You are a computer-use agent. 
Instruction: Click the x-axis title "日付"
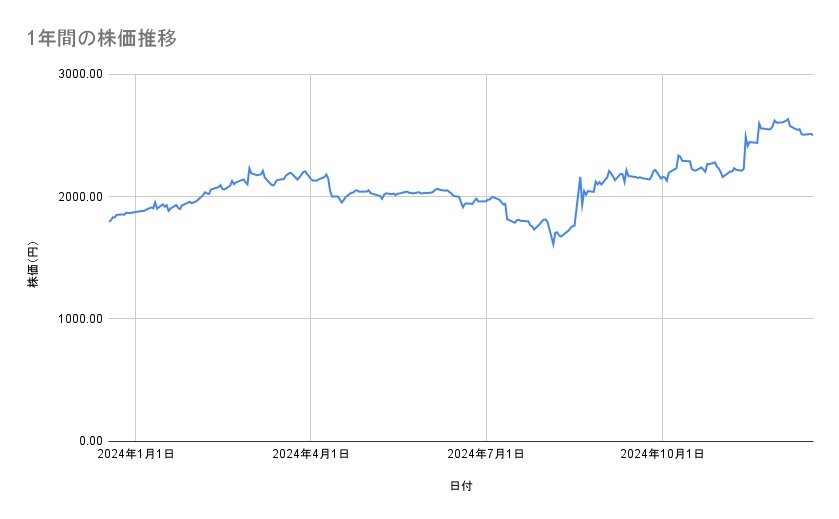pyautogui.click(x=461, y=486)
